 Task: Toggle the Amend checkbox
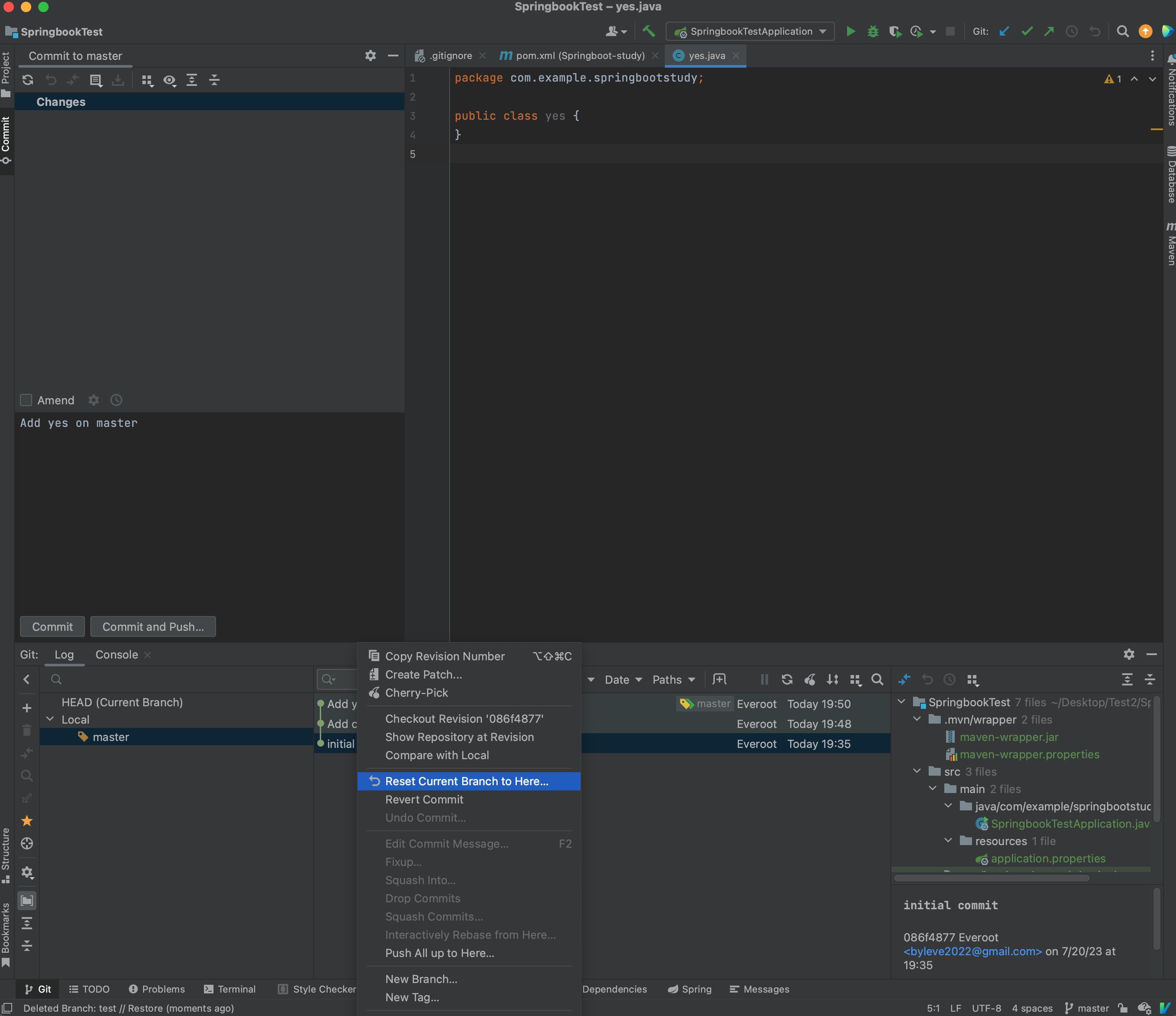click(x=26, y=400)
